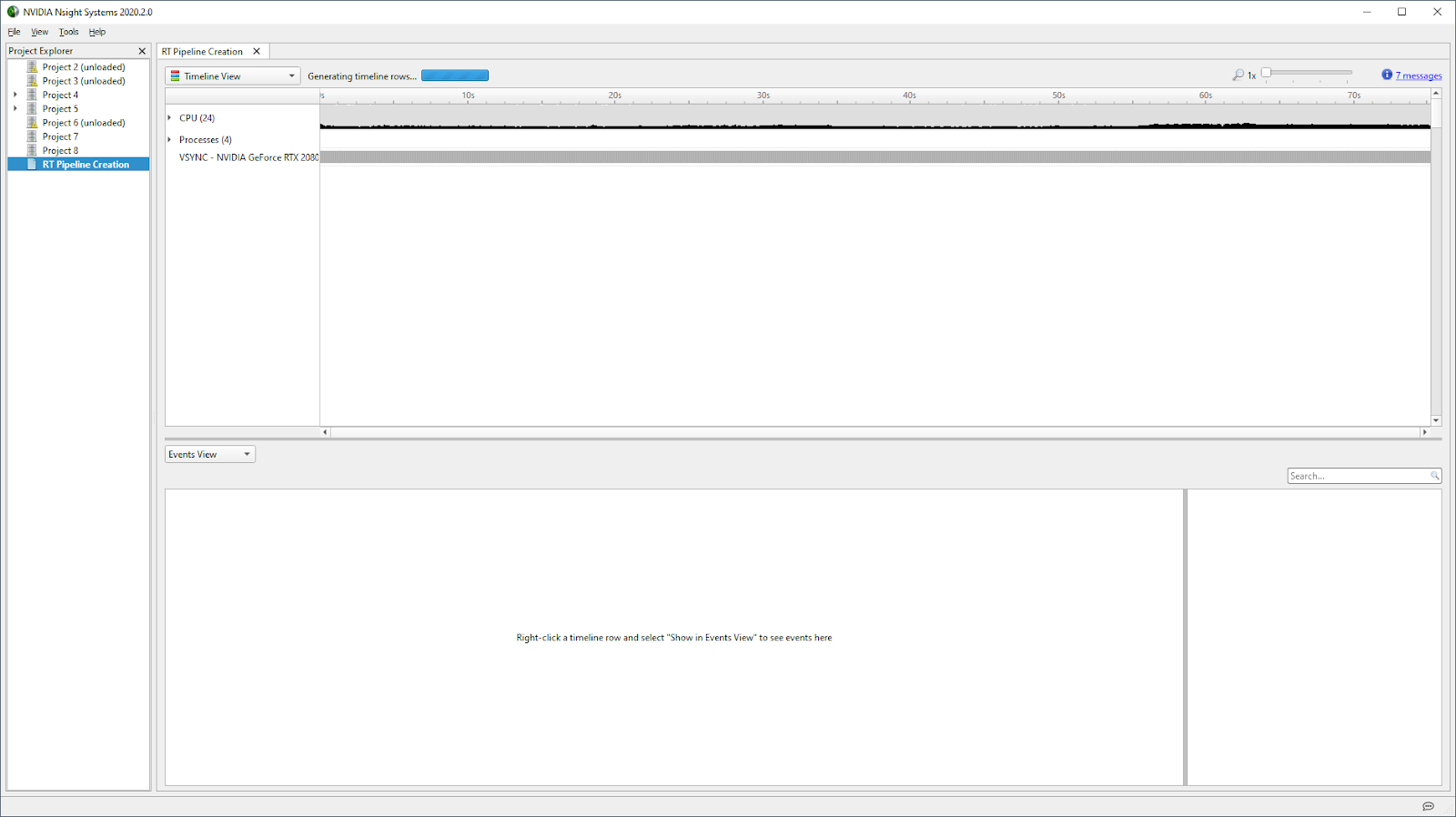Click the Project 6 (unloaded) report icon

tap(32, 123)
